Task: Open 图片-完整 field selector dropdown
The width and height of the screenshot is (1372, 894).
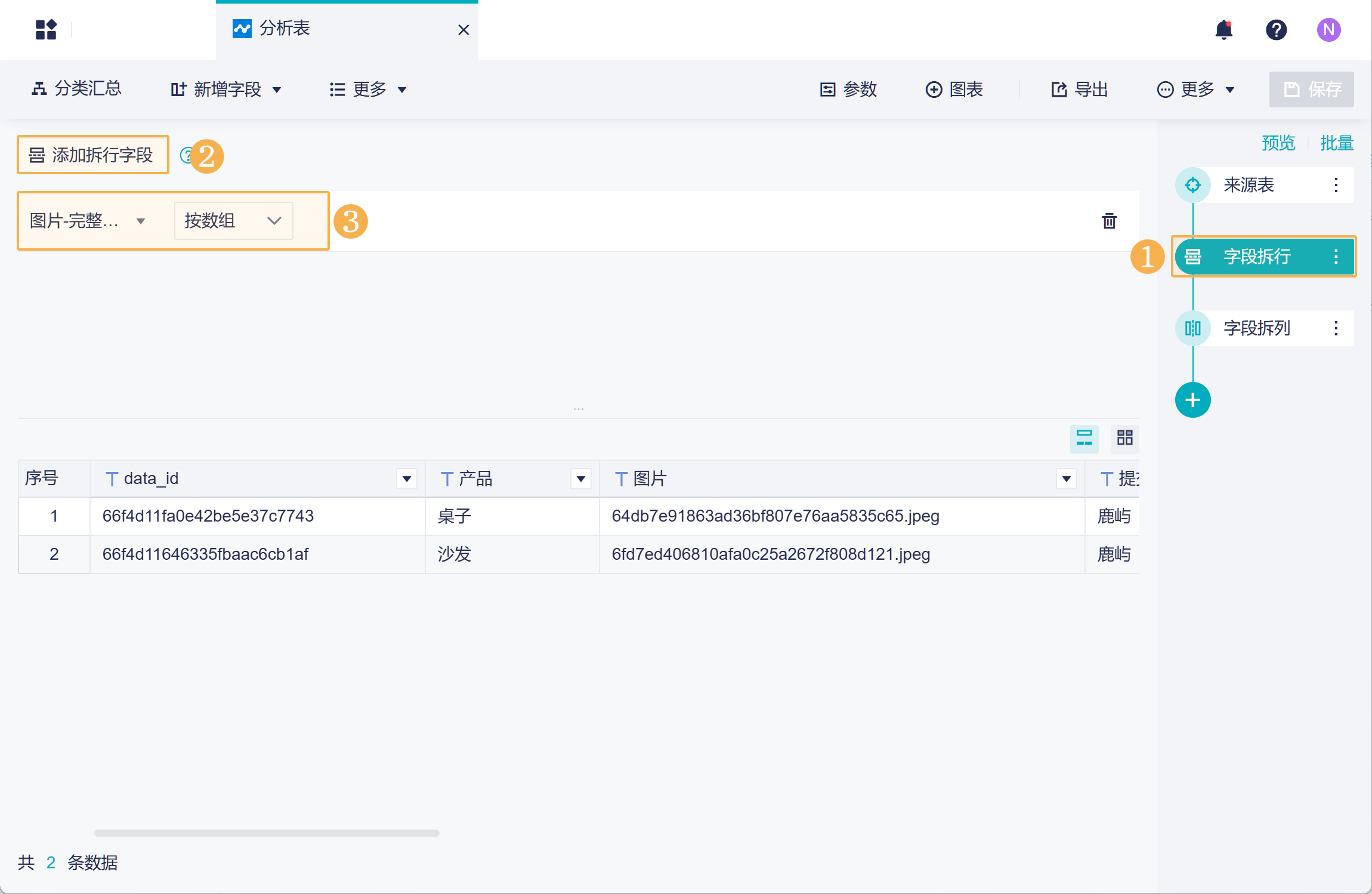Action: 88,221
